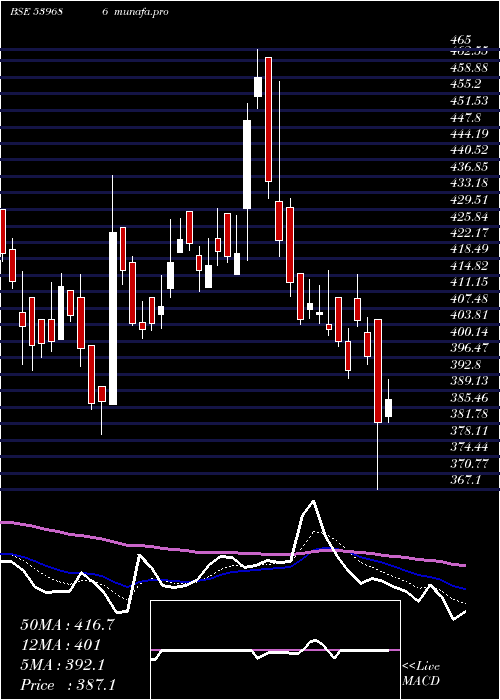Select the 411.15 price label

[x=469, y=282]
